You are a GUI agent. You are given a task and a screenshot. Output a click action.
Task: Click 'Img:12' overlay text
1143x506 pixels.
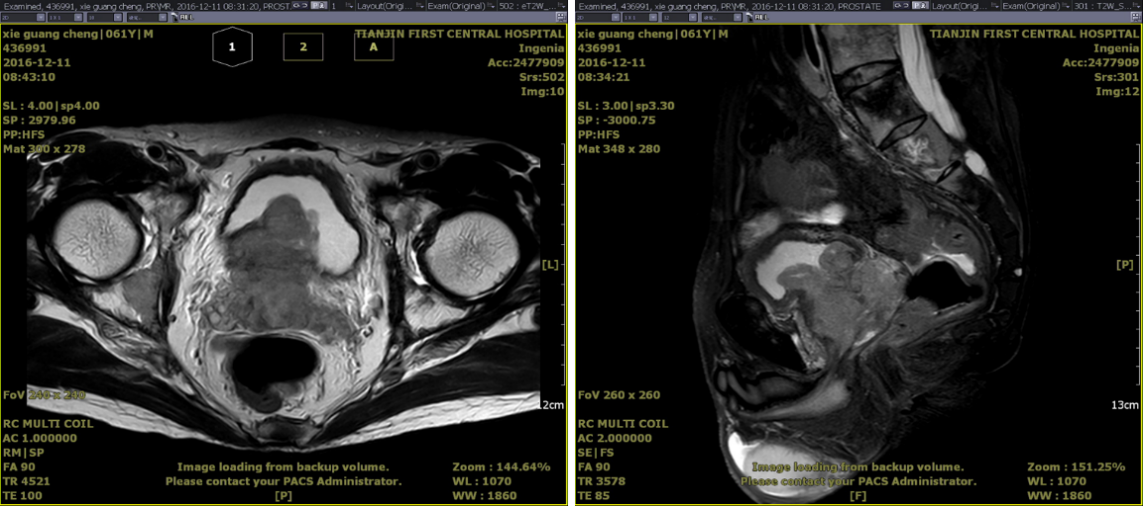[1118, 92]
